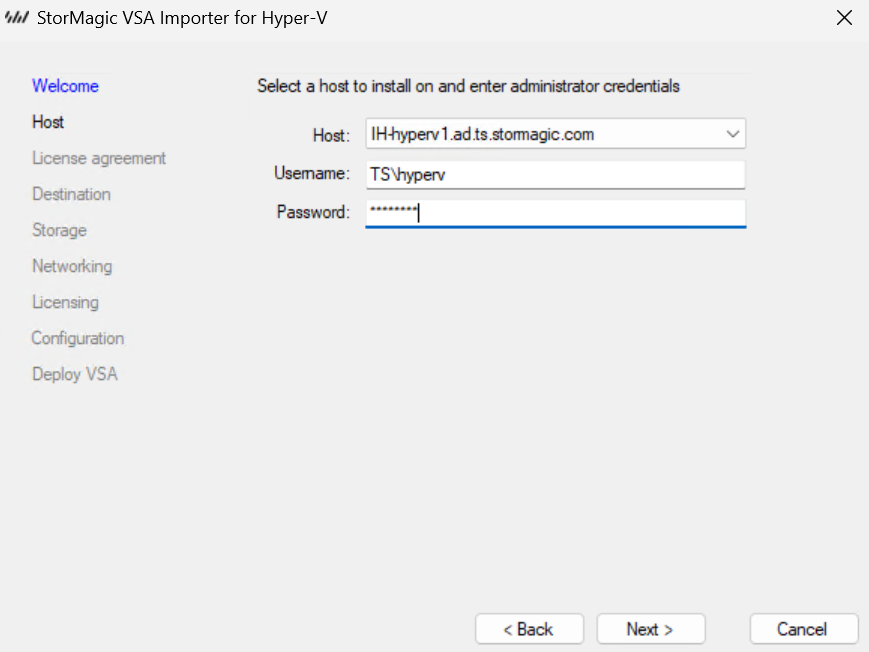This screenshot has width=869, height=652.
Task: Click the Destination step label
Action: [x=71, y=195]
